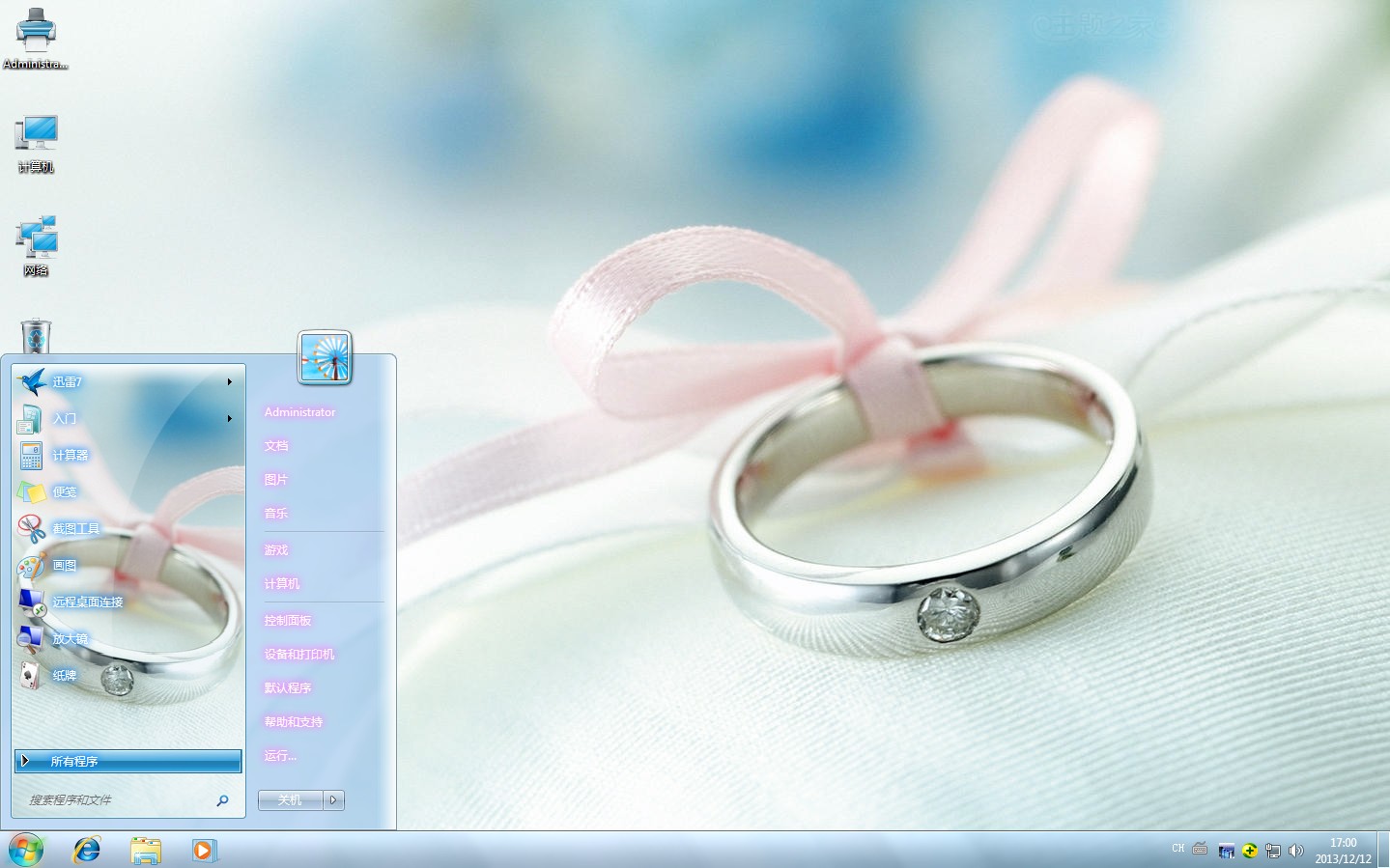Open 纸牌 solitaire game
The height and width of the screenshot is (868, 1390).
tap(128, 676)
